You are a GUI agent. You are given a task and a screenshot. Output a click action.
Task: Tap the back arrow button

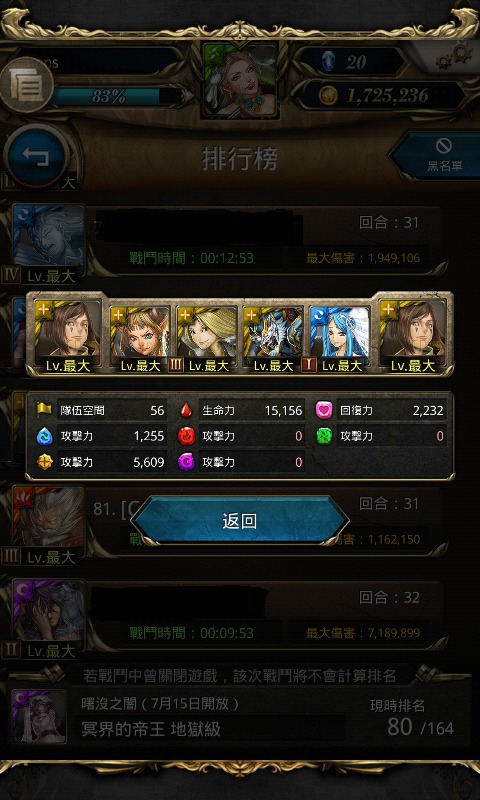tap(36, 156)
